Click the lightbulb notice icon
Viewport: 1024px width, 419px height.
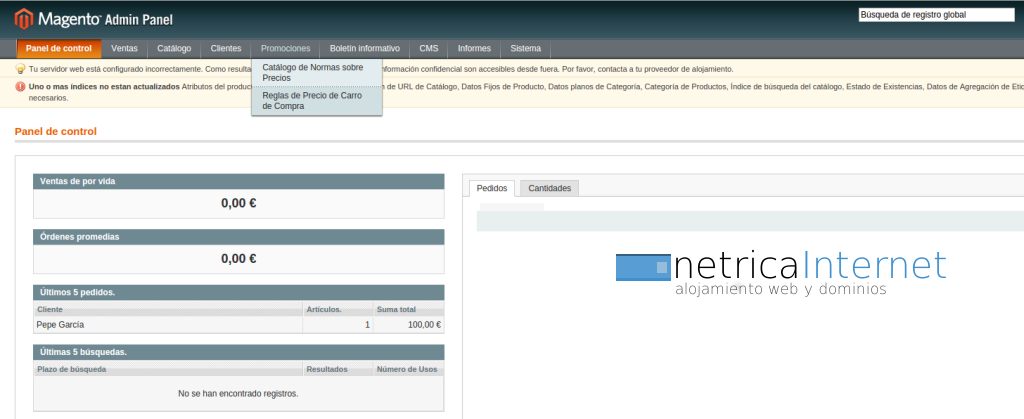tap(20, 69)
